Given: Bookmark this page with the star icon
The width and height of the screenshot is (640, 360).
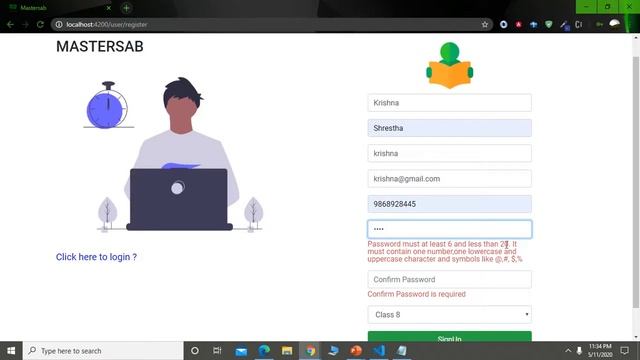Looking at the screenshot, I should click(484, 24).
